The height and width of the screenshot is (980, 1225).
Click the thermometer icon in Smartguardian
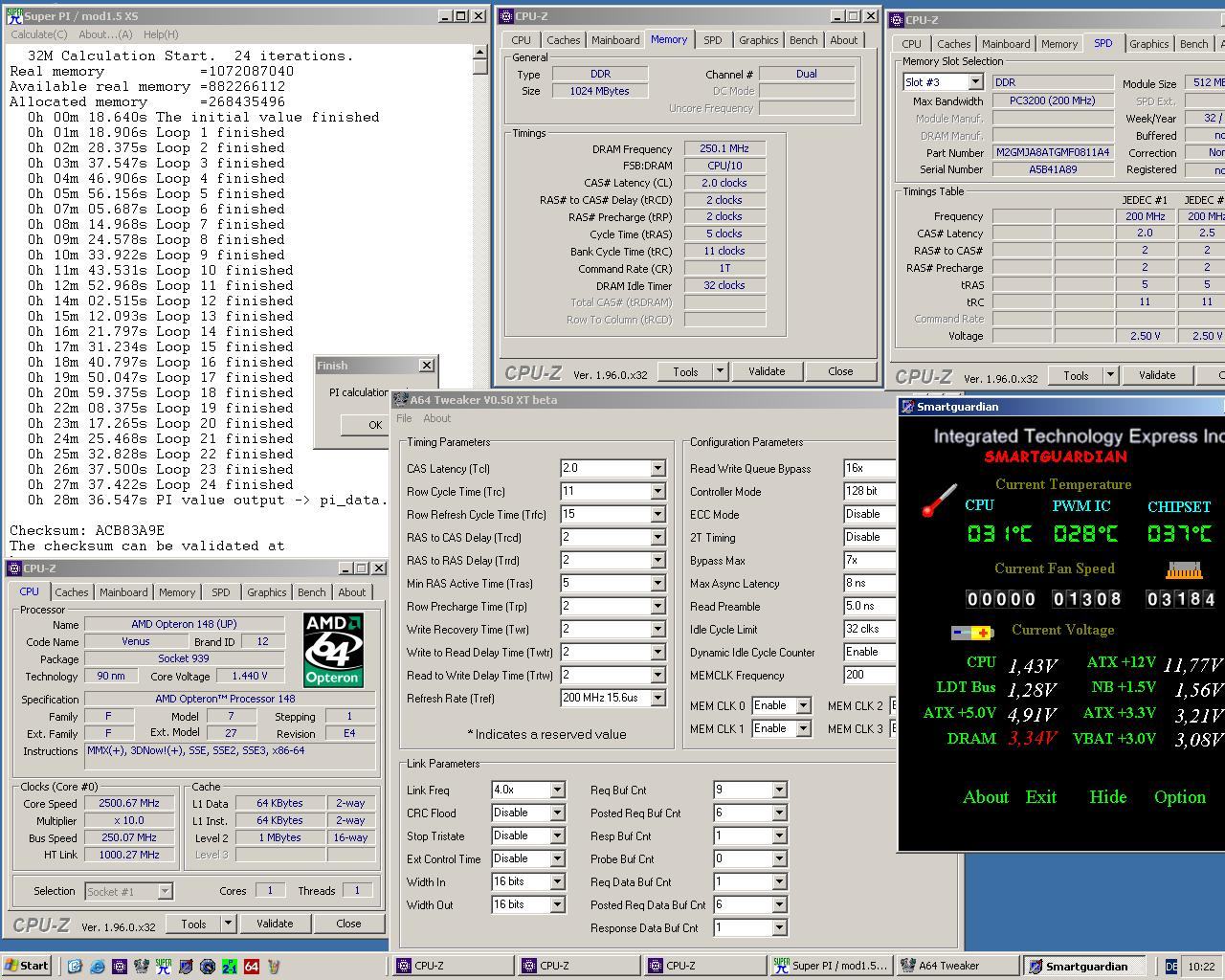(x=939, y=501)
